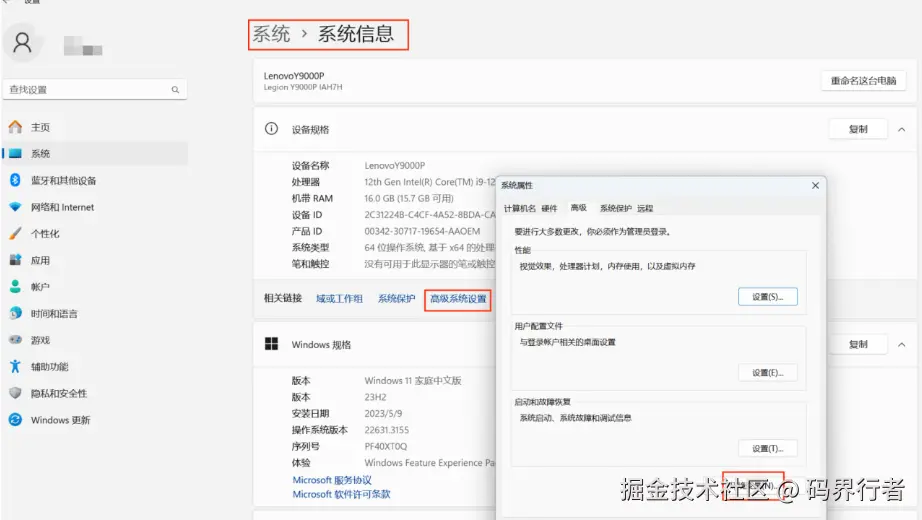Viewport: 922px width, 520px height.
Task: Click the 查找设置 search field
Action: coord(95,89)
